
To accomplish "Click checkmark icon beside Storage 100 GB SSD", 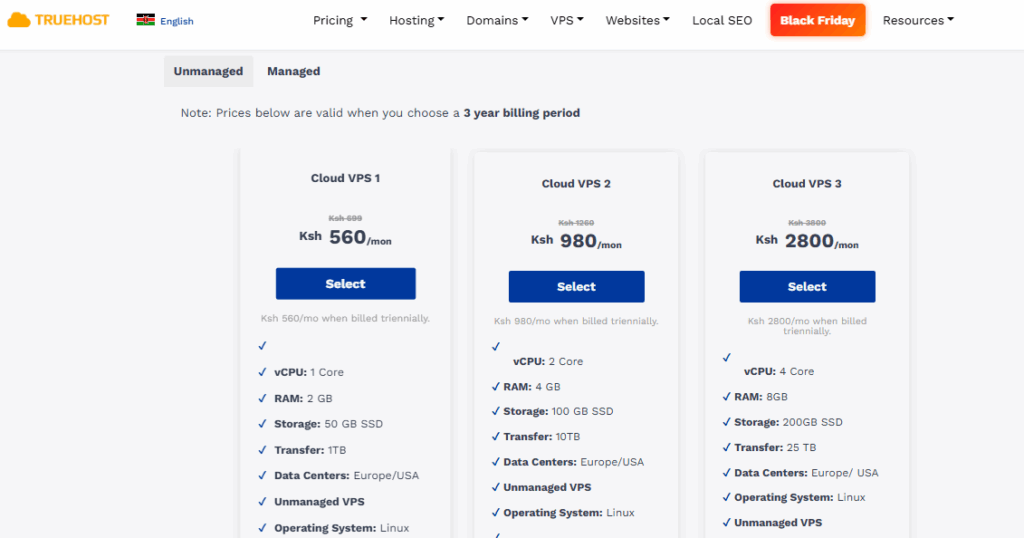I will pos(495,411).
